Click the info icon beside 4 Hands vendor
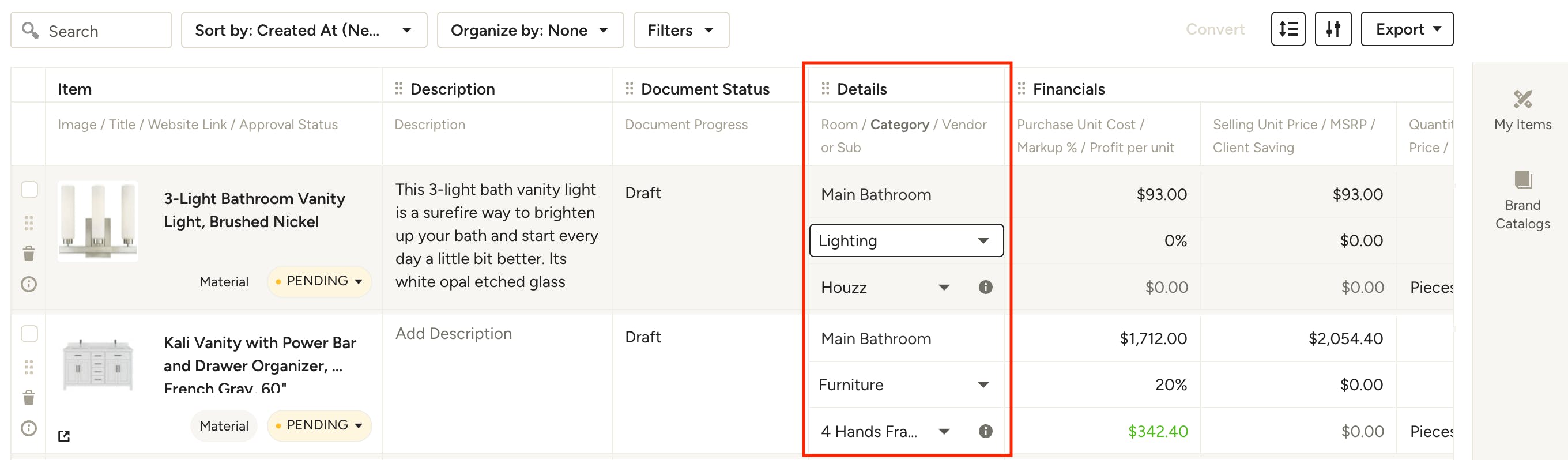The width and height of the screenshot is (1568, 460). (x=985, y=431)
